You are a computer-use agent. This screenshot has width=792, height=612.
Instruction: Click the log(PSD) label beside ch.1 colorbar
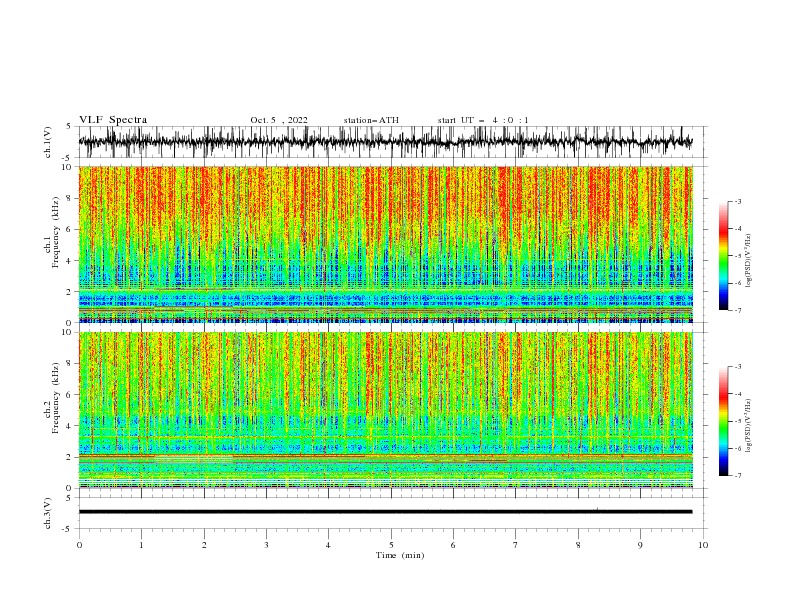tap(749, 261)
